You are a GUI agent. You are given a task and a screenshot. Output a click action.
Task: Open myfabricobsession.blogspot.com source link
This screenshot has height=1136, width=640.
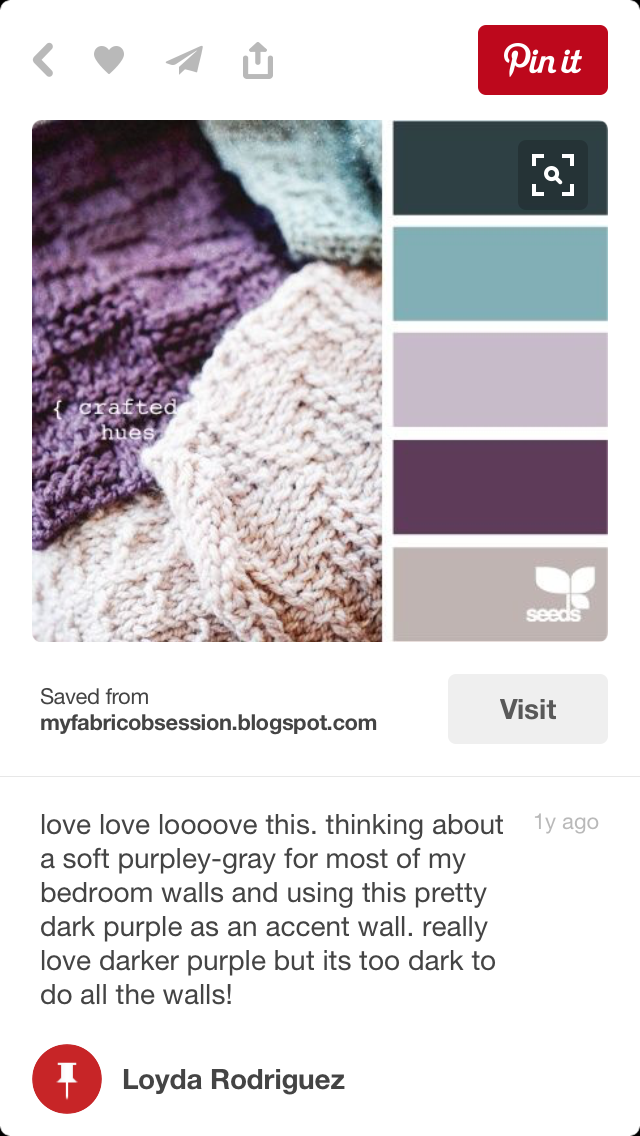pos(209,722)
